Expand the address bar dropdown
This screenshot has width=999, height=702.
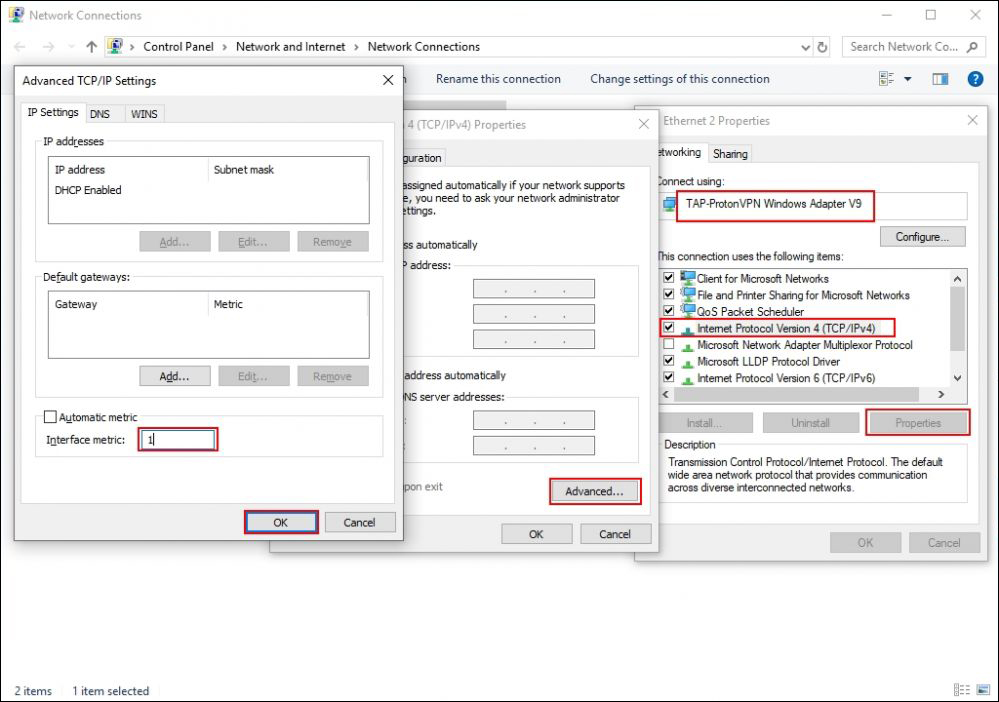[805, 47]
